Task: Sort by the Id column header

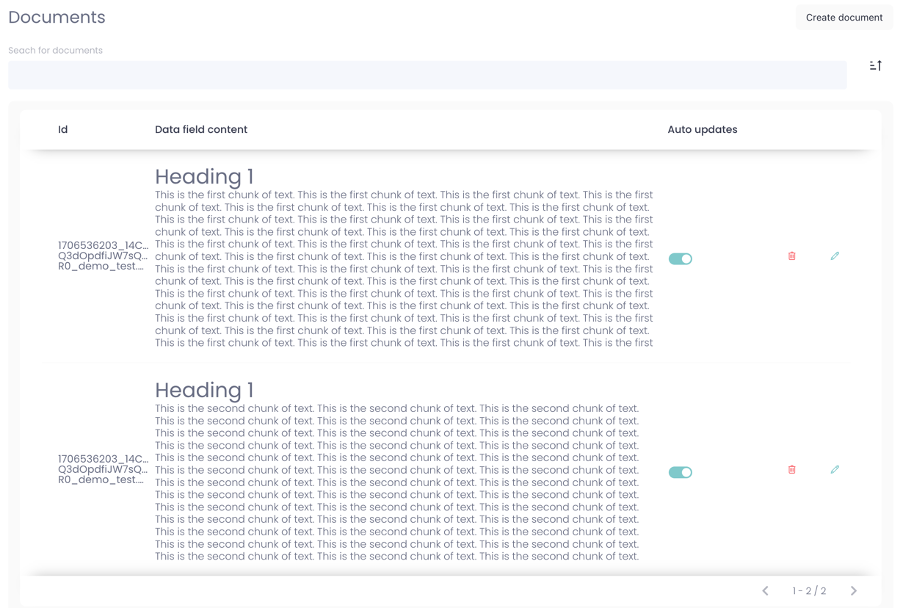Action: coord(63,129)
